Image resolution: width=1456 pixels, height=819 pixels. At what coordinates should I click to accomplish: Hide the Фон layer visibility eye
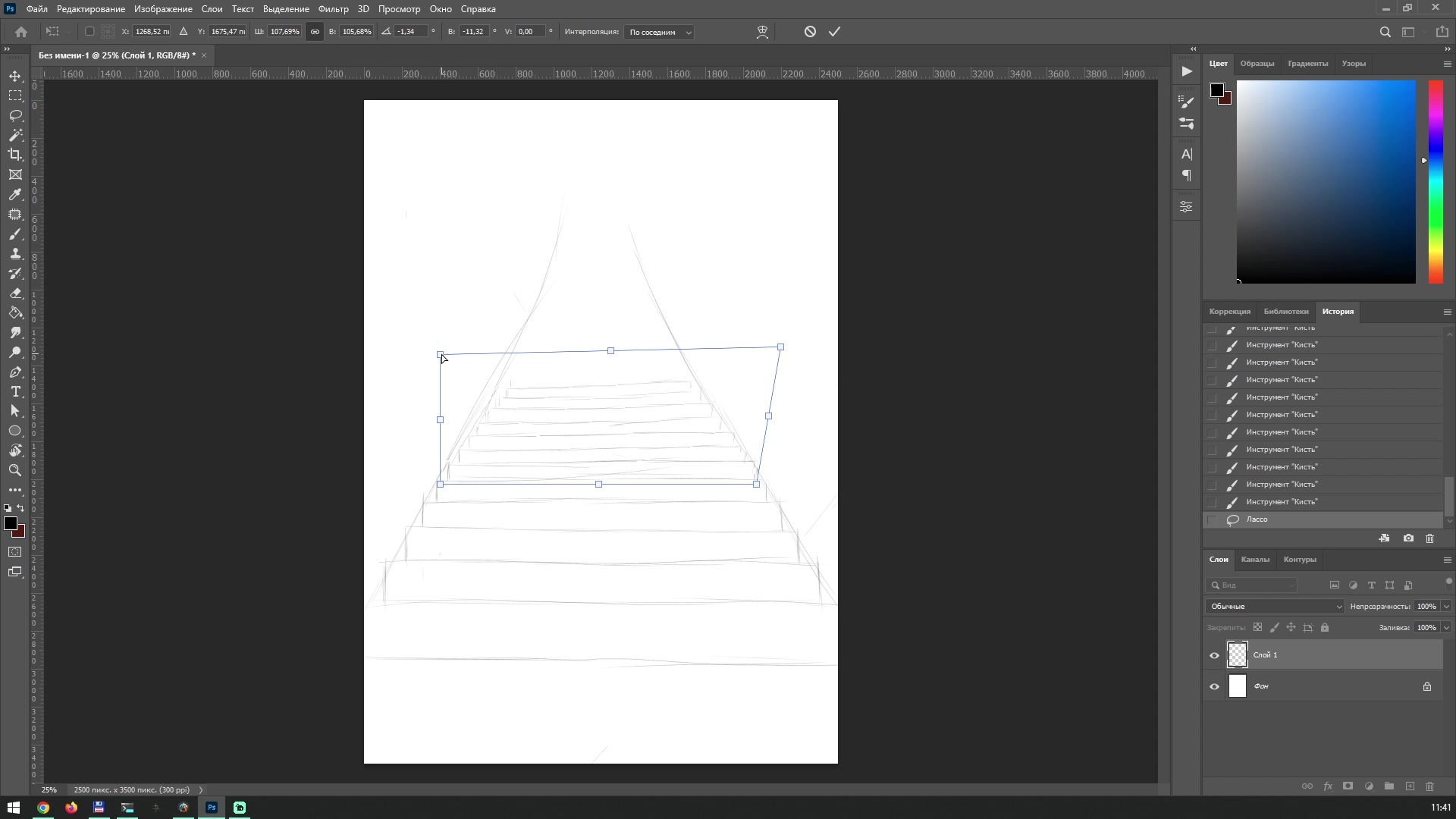pos(1214,686)
